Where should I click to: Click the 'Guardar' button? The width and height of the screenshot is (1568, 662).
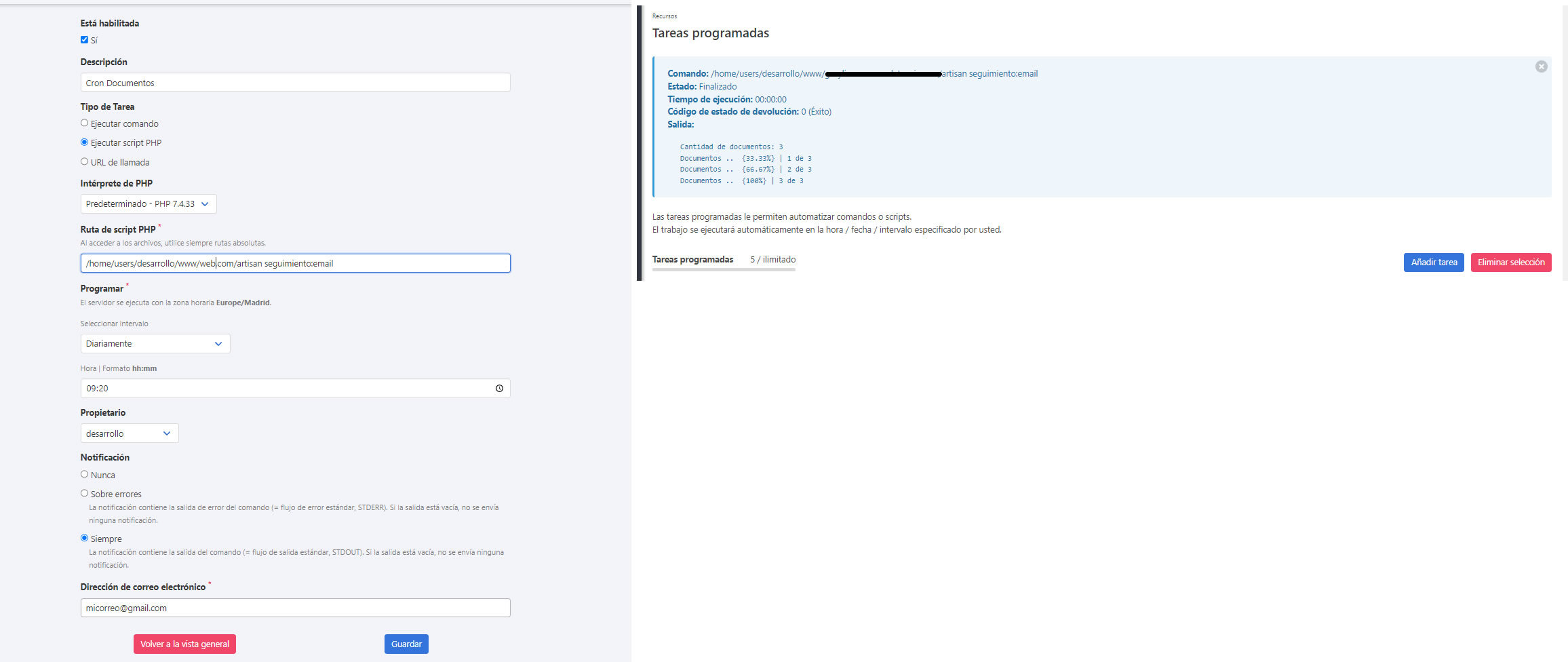click(406, 644)
